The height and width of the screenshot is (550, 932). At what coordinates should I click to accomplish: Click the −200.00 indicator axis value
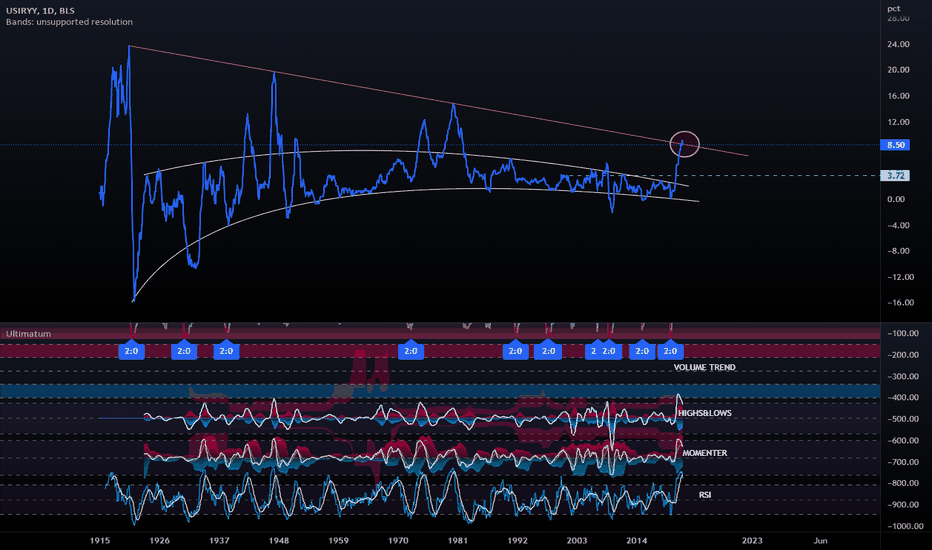coord(902,354)
